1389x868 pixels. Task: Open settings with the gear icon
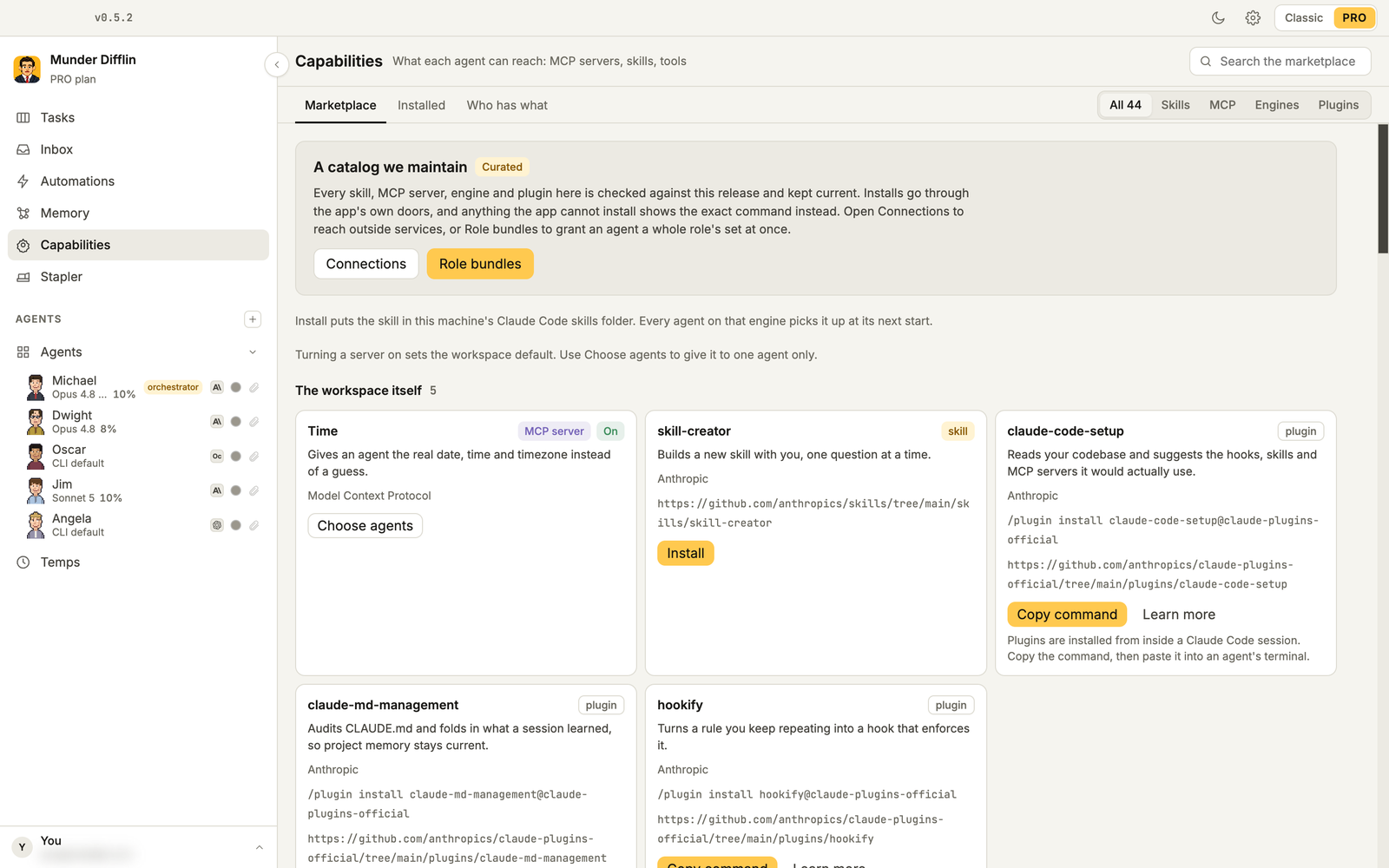[x=1253, y=17]
